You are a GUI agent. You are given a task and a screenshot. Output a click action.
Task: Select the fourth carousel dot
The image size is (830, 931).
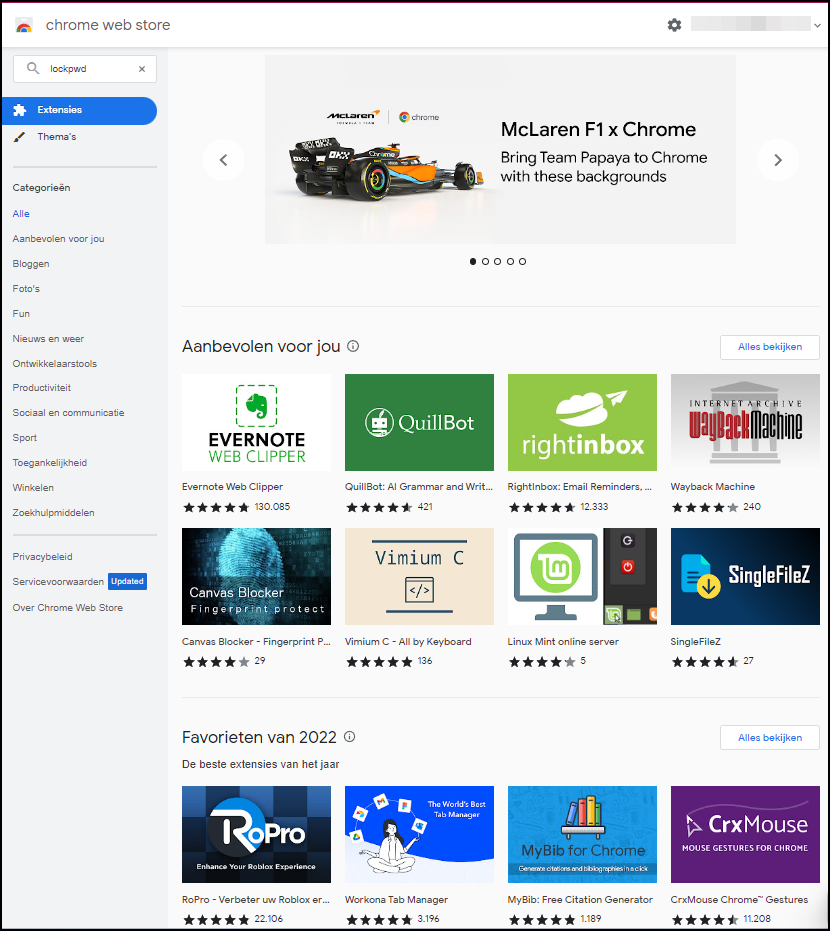click(x=510, y=261)
